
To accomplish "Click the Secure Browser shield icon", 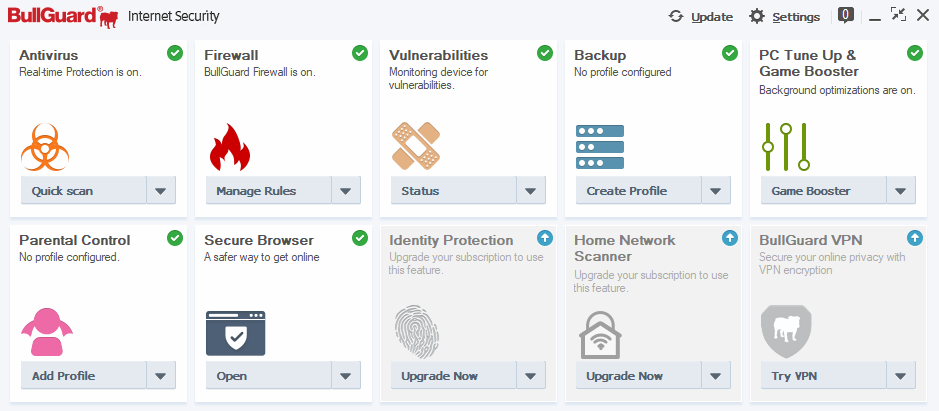I will click(235, 333).
